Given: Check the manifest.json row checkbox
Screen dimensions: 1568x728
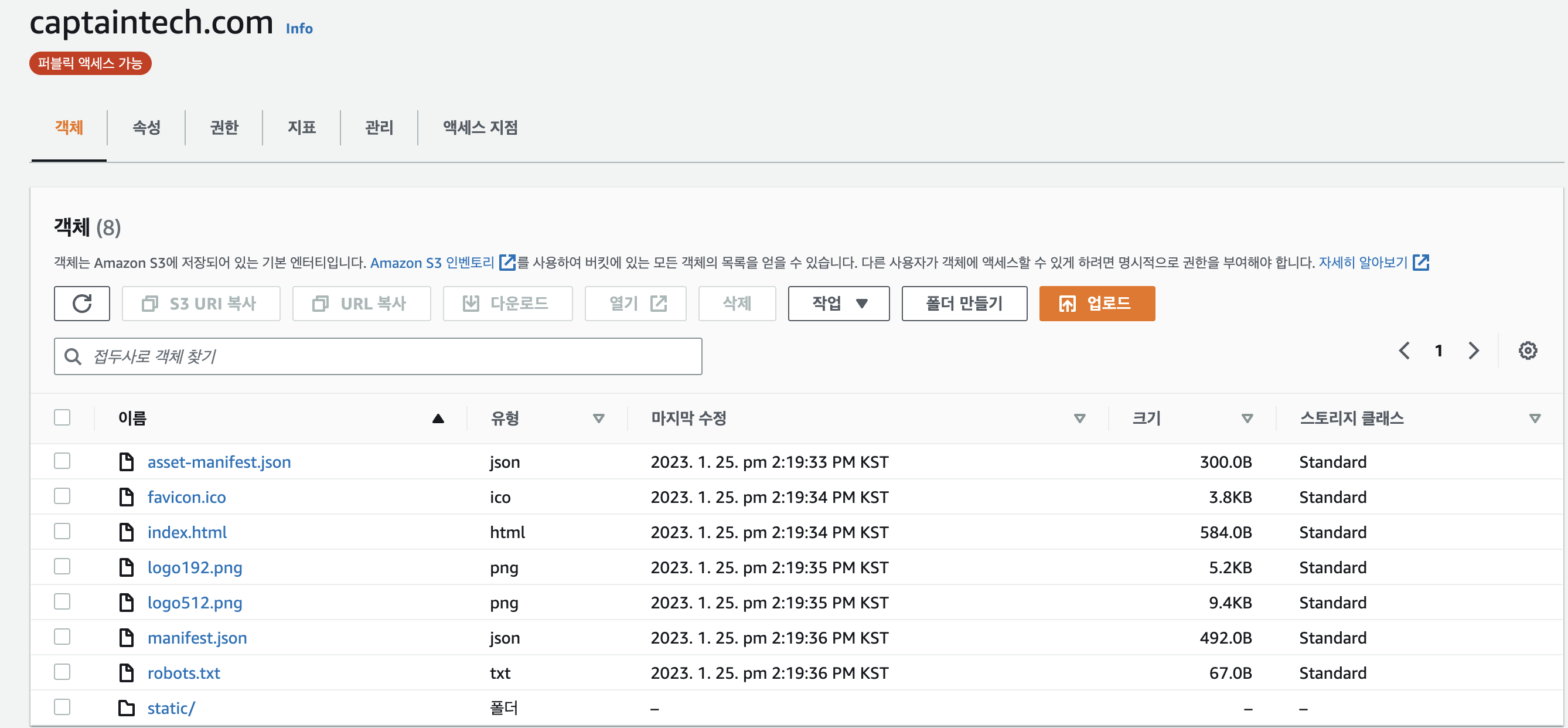Looking at the screenshot, I should pyautogui.click(x=62, y=637).
